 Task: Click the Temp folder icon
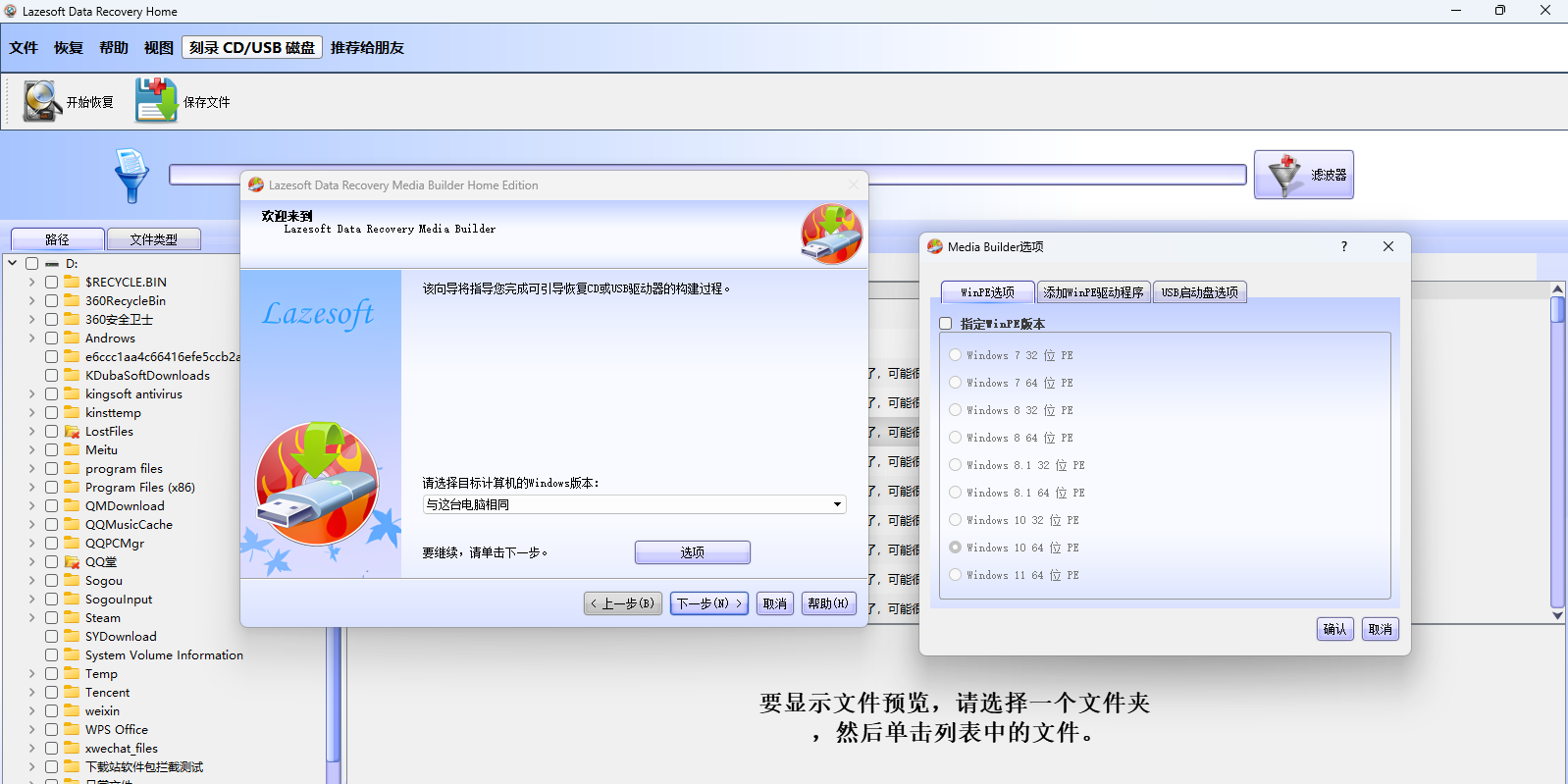tap(72, 674)
